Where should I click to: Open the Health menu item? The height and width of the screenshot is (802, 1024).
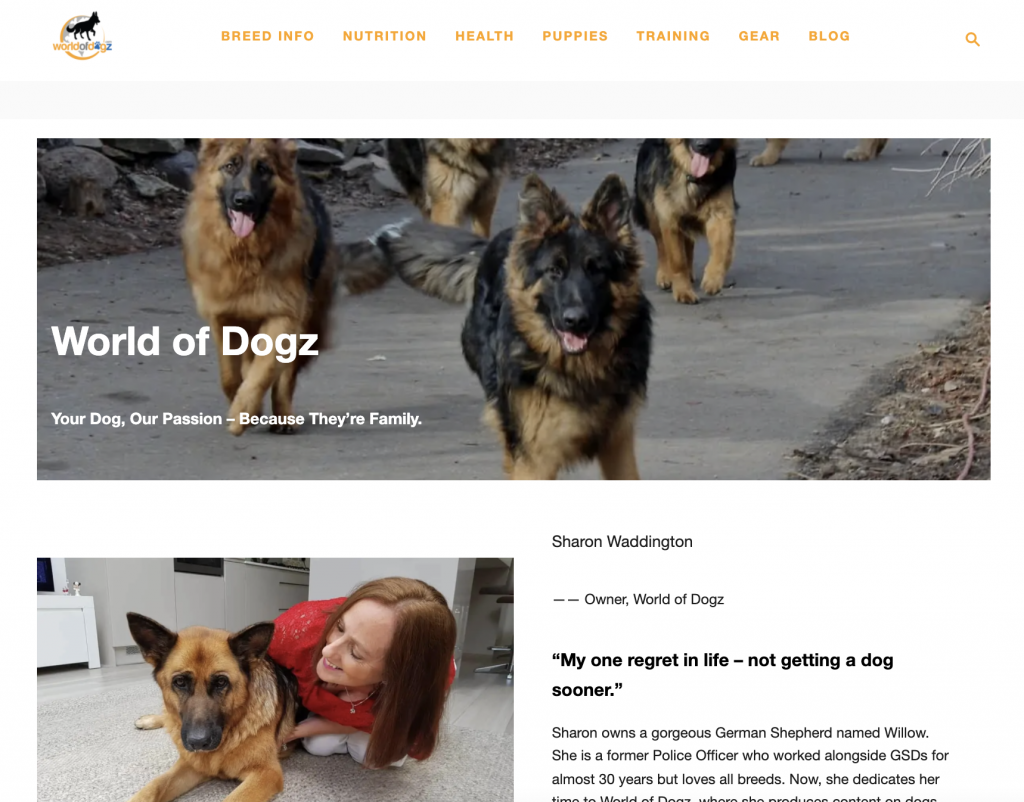(485, 37)
